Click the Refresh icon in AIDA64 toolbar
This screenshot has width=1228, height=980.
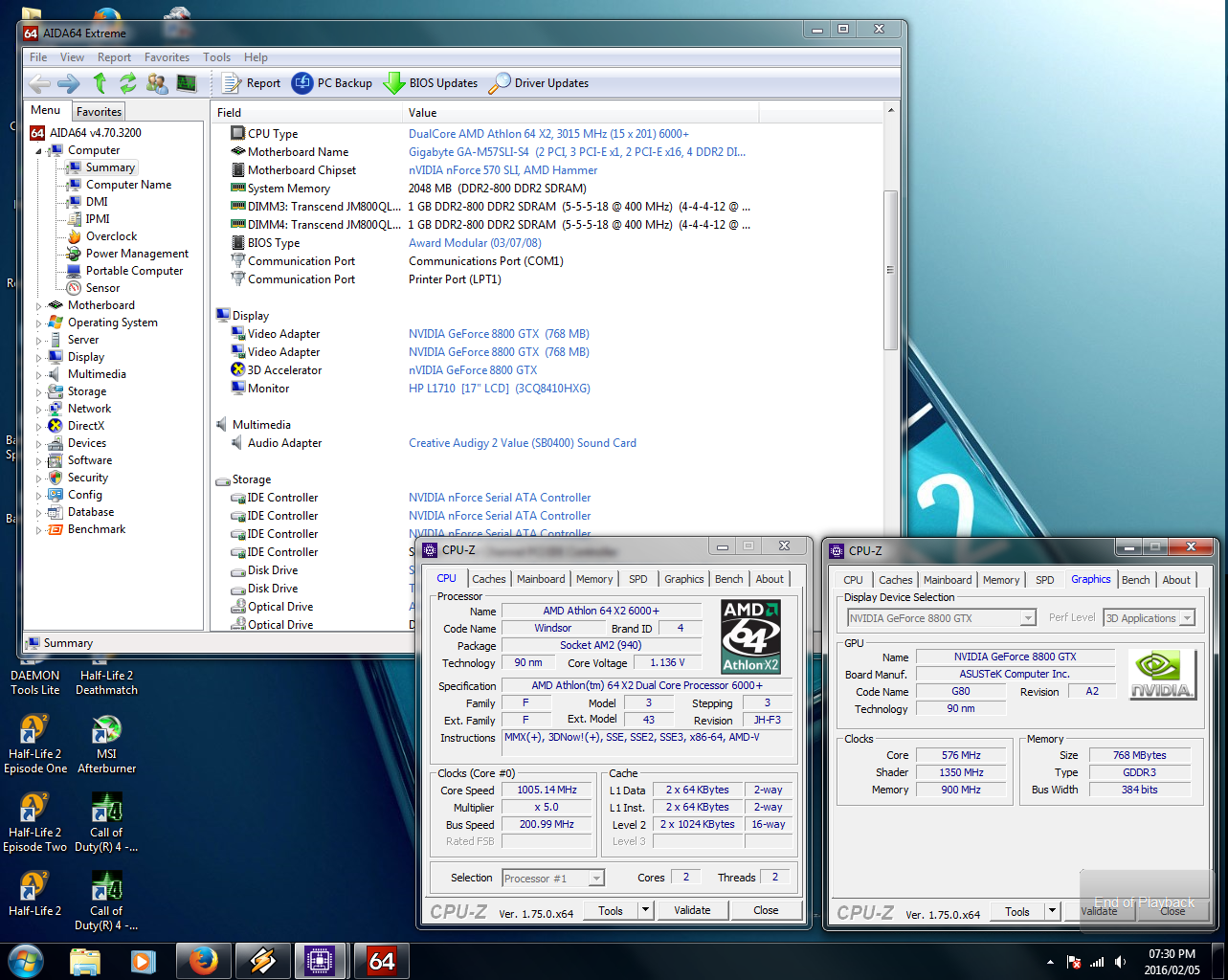tap(128, 83)
